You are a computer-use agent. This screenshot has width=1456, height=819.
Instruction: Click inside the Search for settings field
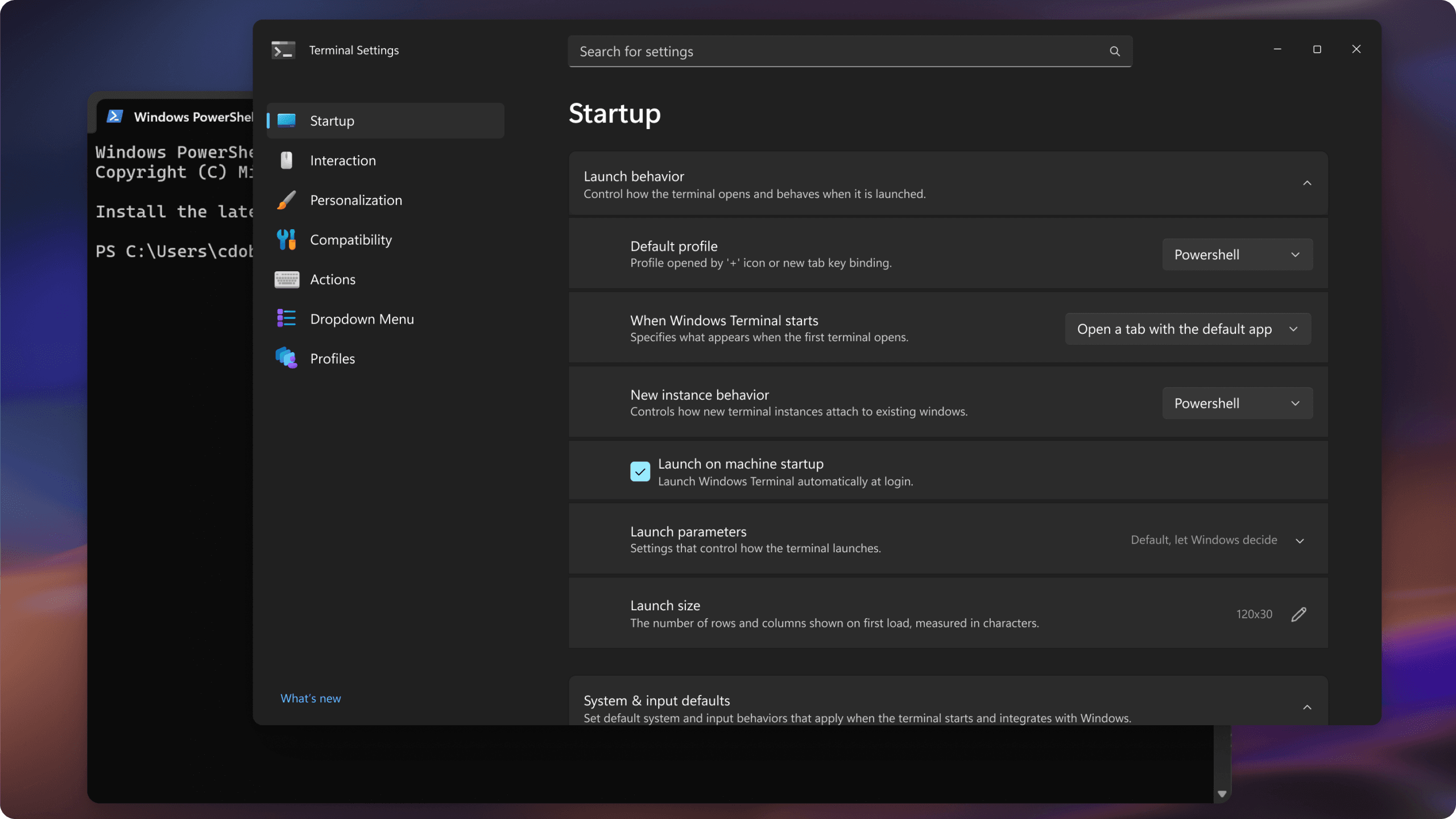pos(796,51)
